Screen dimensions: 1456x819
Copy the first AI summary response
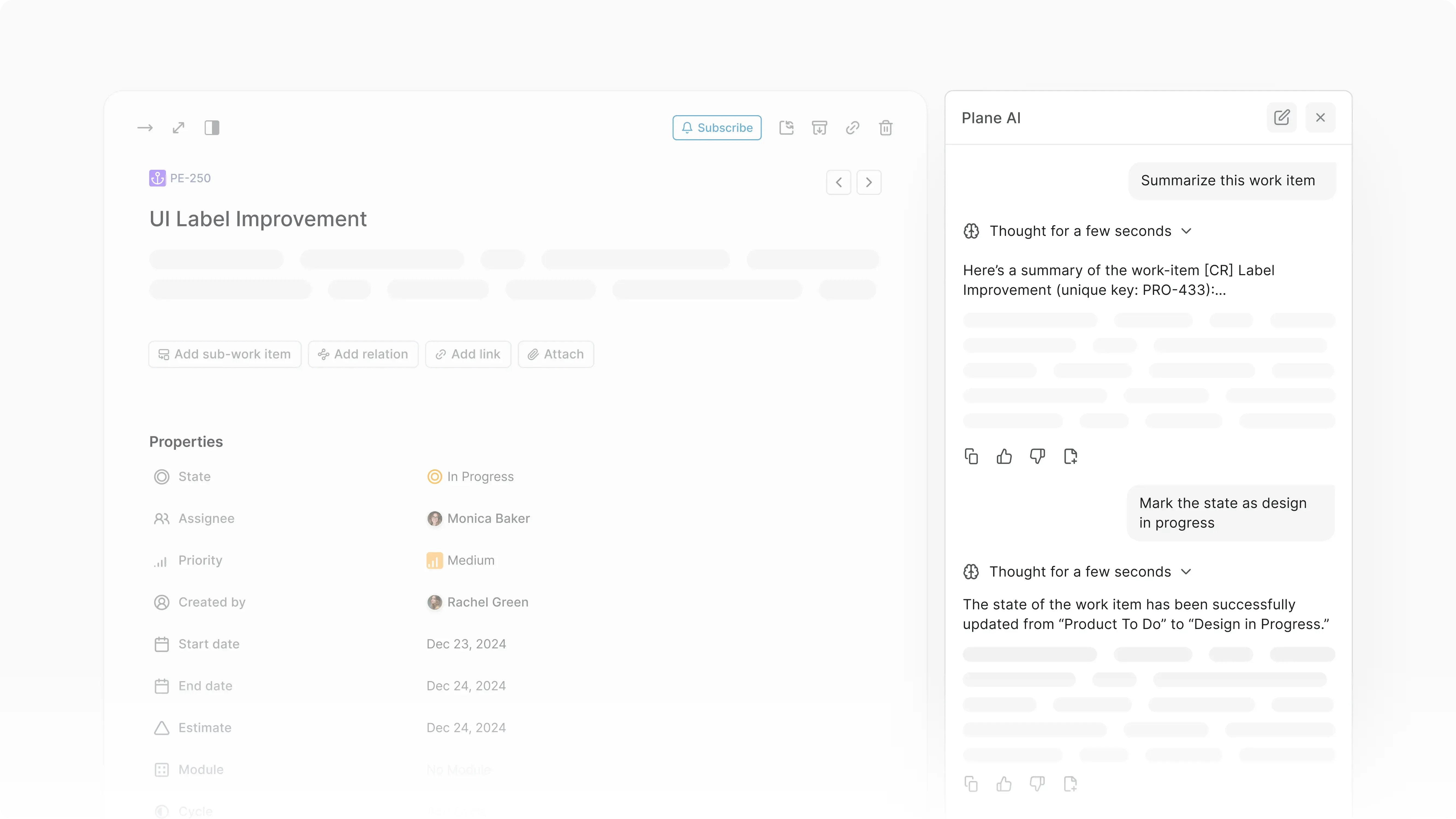[x=971, y=456]
